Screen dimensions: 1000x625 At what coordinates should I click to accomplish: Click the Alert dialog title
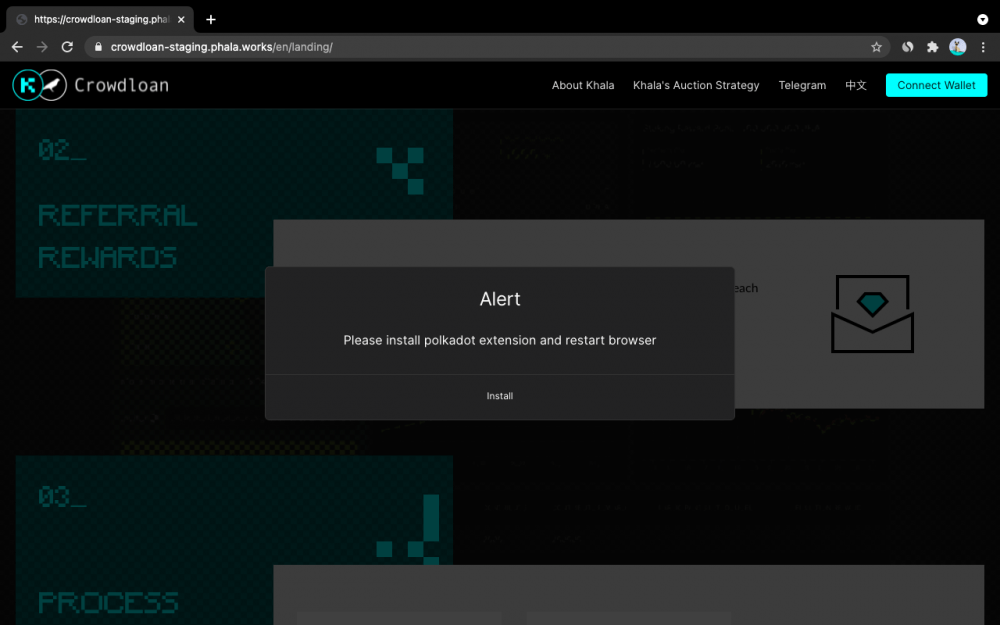[500, 299]
